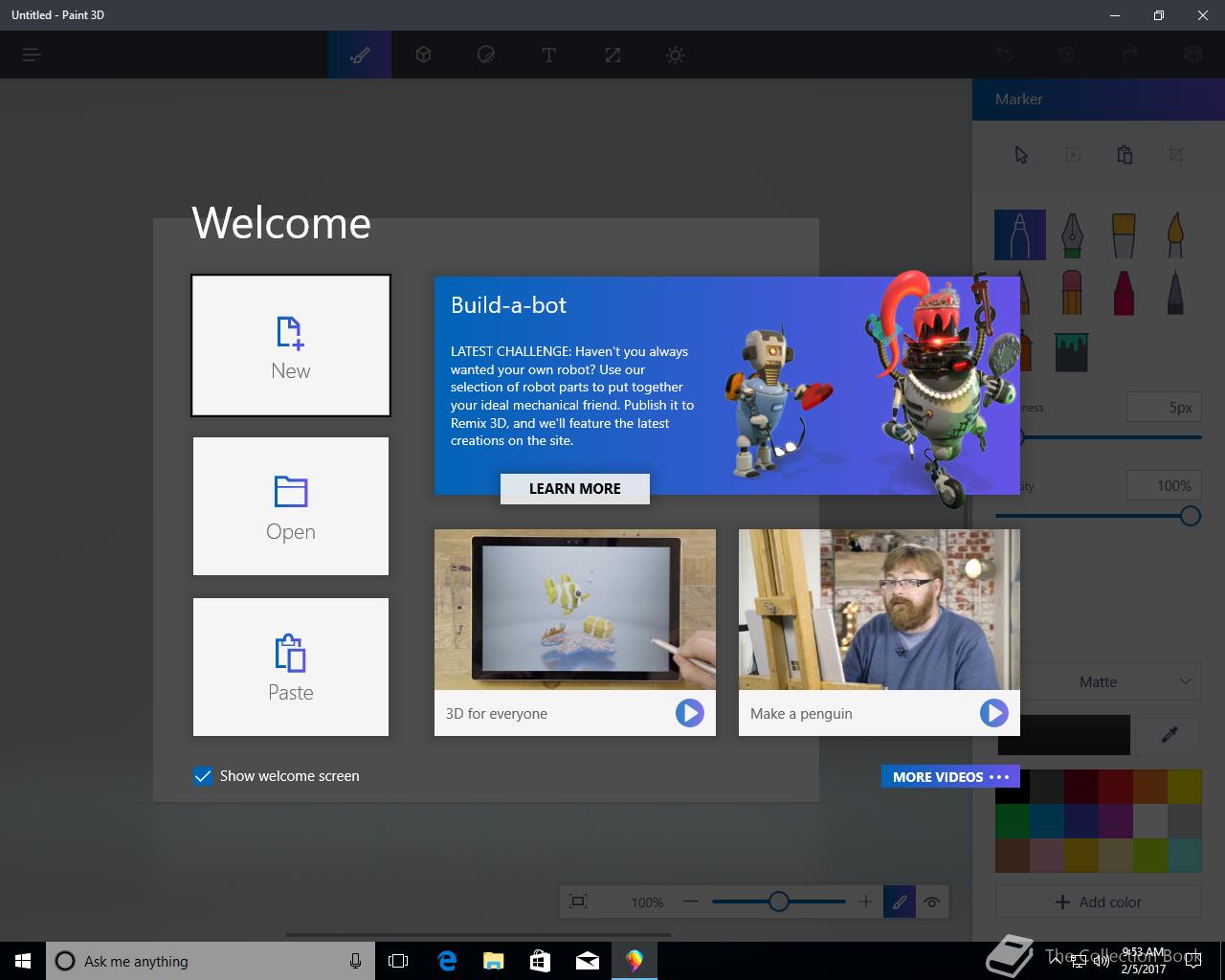Select the Calligraphy pen brush
The width and height of the screenshot is (1225, 980).
(1072, 234)
